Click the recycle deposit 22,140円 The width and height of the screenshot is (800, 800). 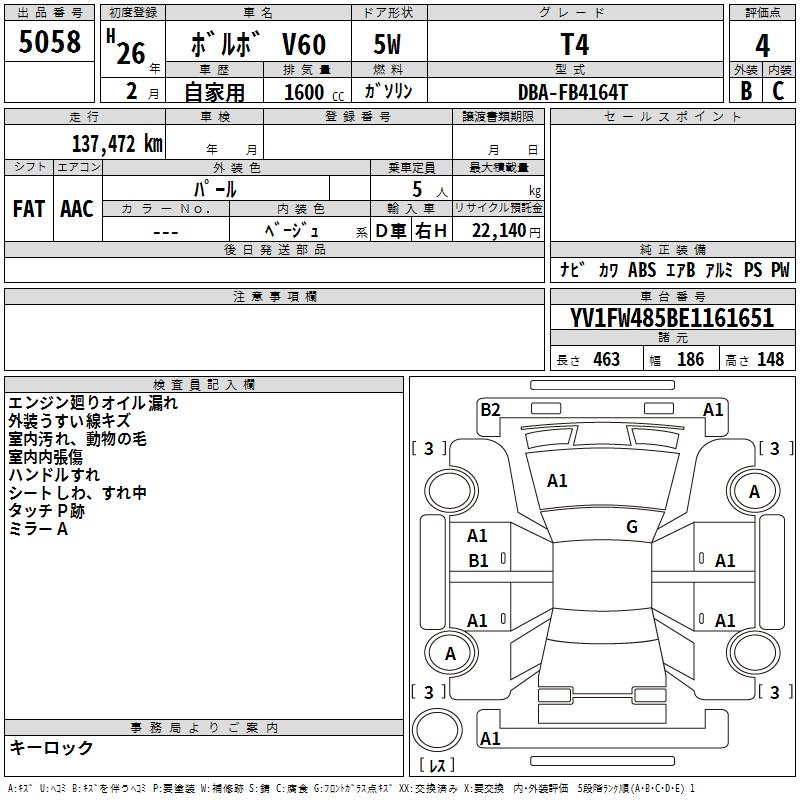click(506, 231)
